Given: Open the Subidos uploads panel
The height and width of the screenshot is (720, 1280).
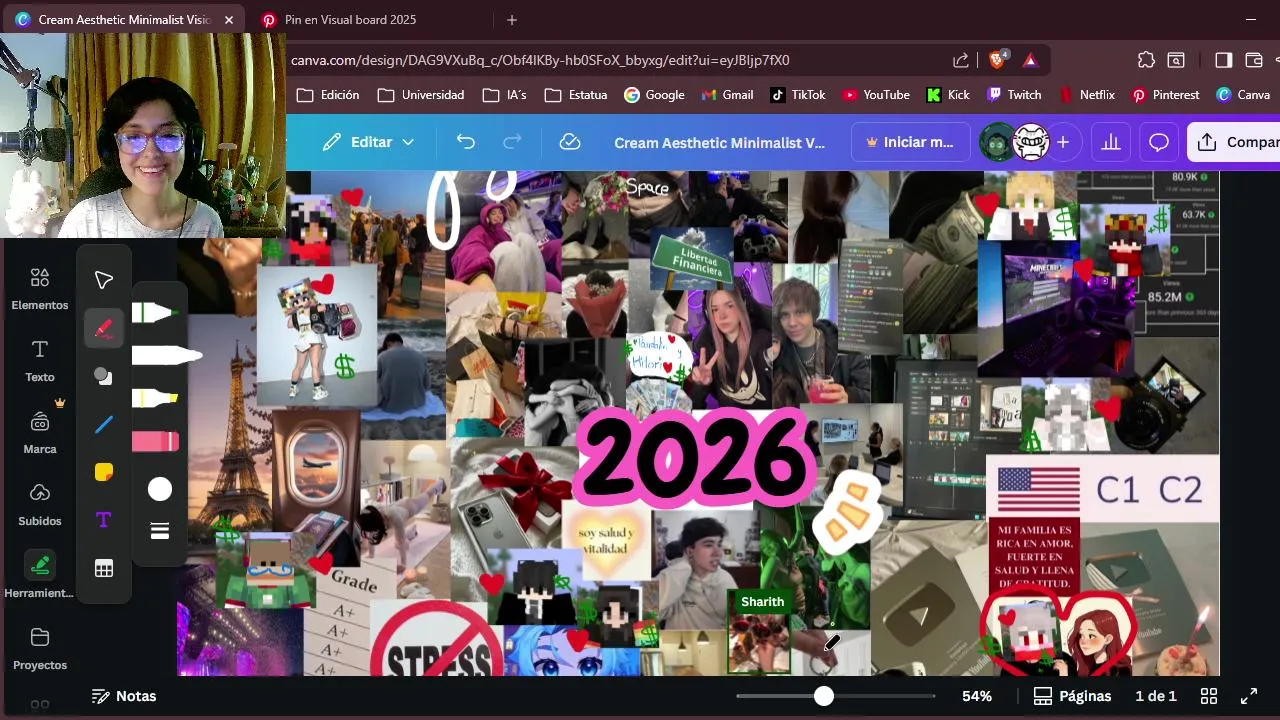Looking at the screenshot, I should tap(40, 504).
